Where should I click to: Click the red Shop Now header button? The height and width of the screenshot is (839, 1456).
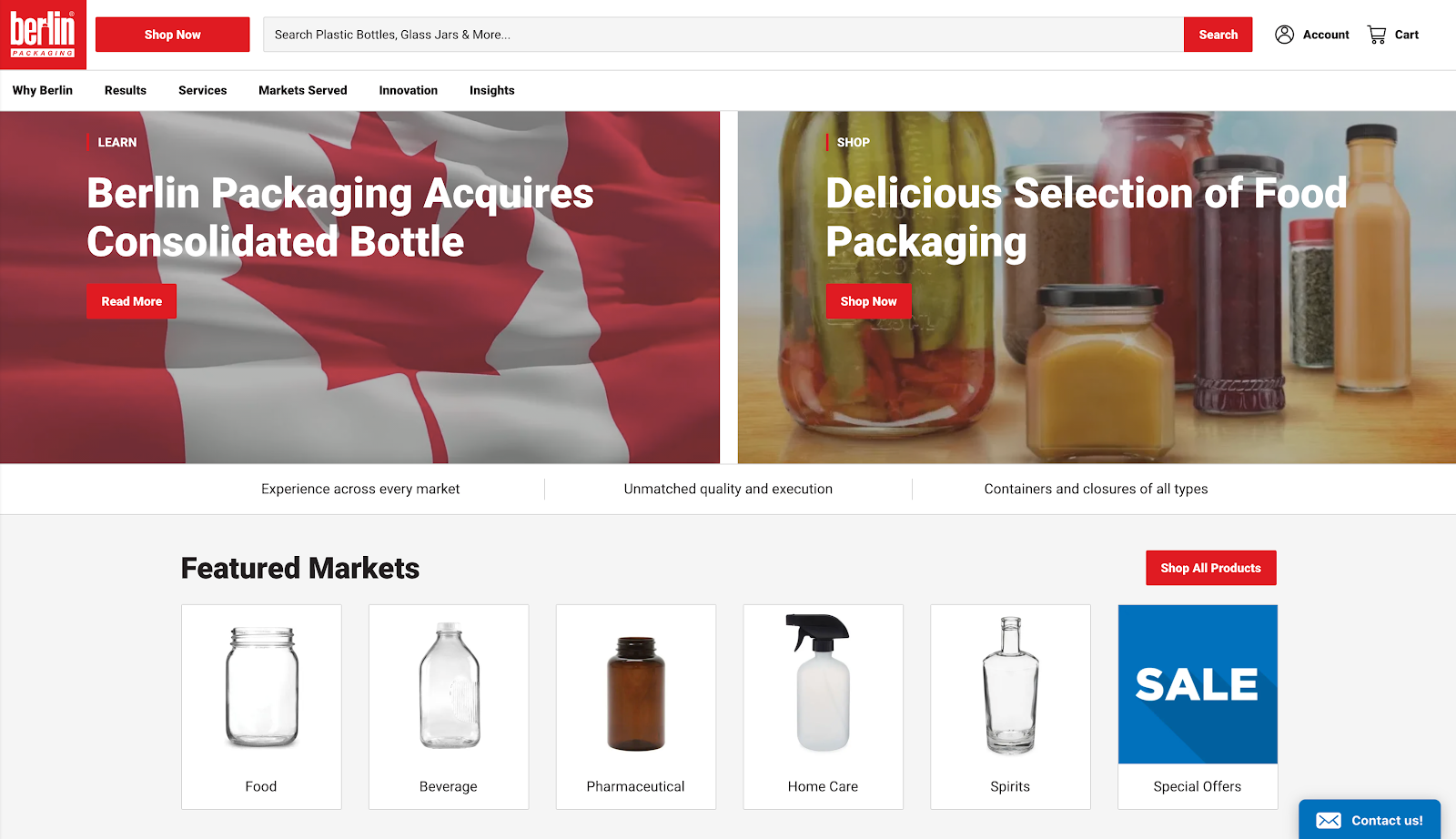(172, 34)
